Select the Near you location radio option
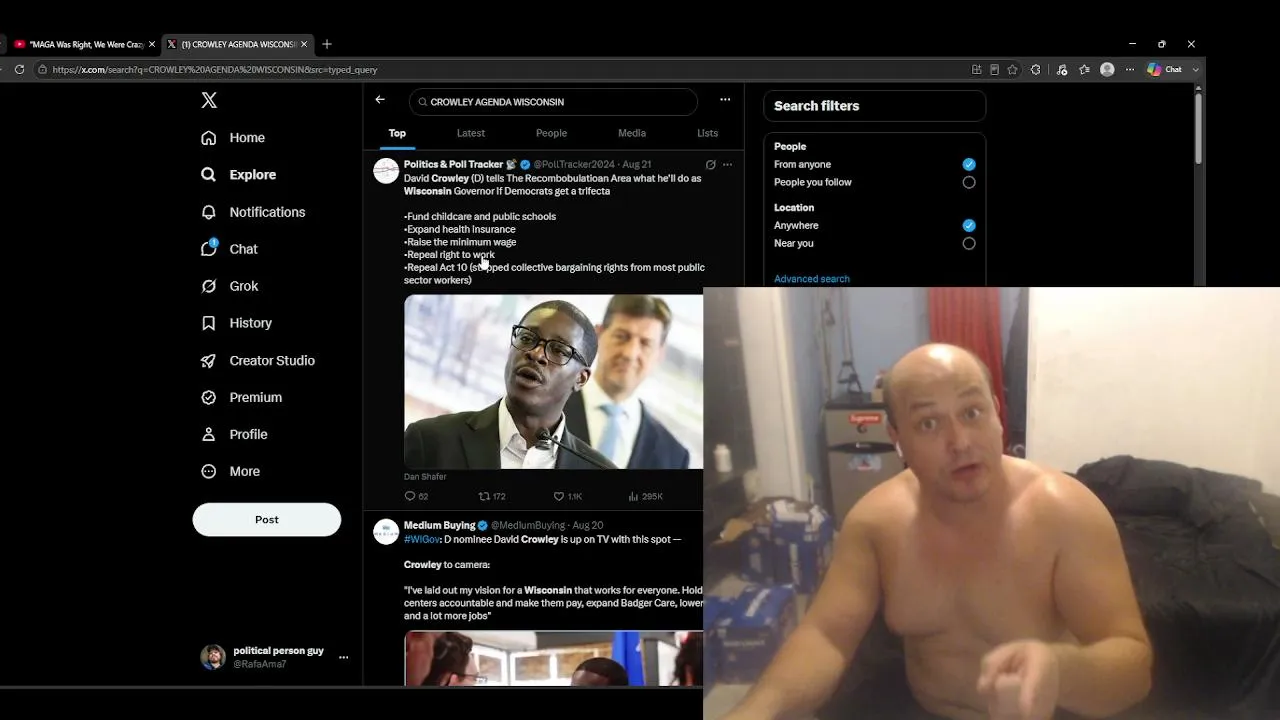The height and width of the screenshot is (720, 1280). (x=969, y=243)
